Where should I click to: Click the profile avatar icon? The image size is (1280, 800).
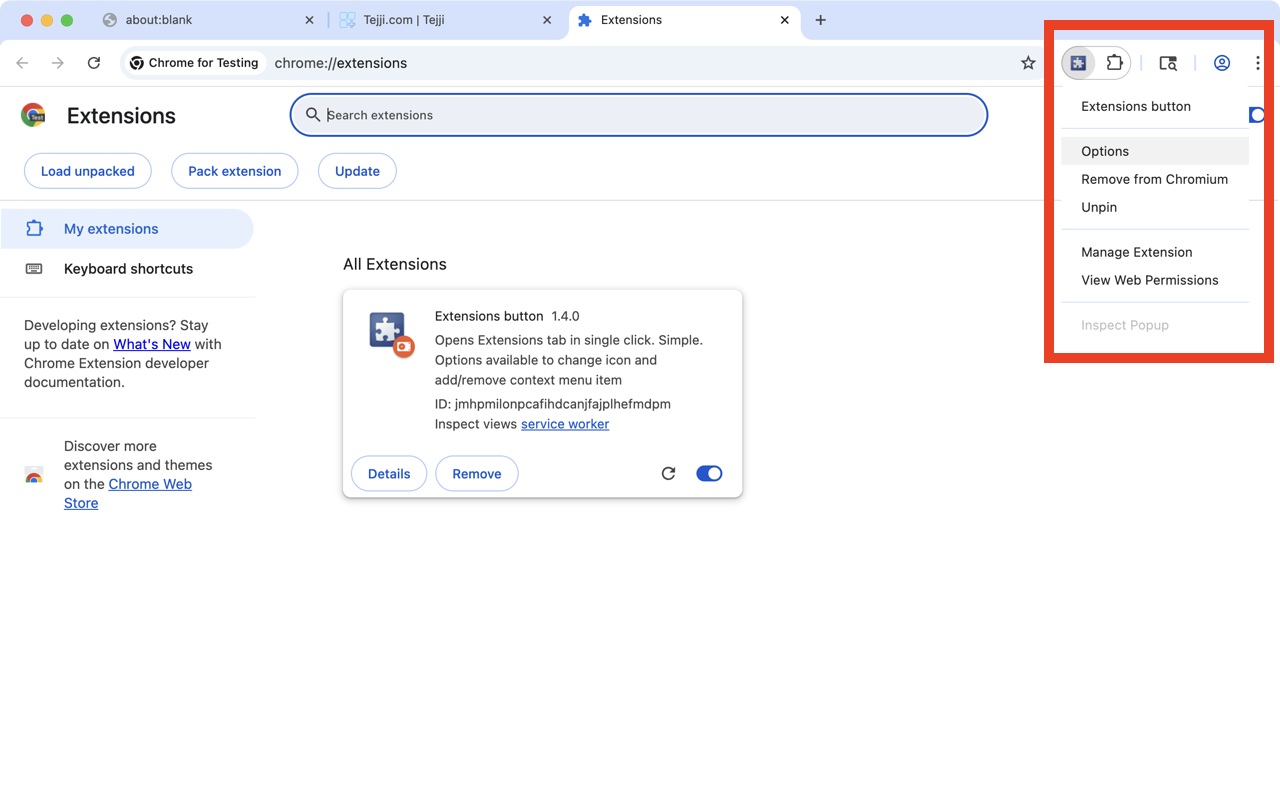[1221, 62]
